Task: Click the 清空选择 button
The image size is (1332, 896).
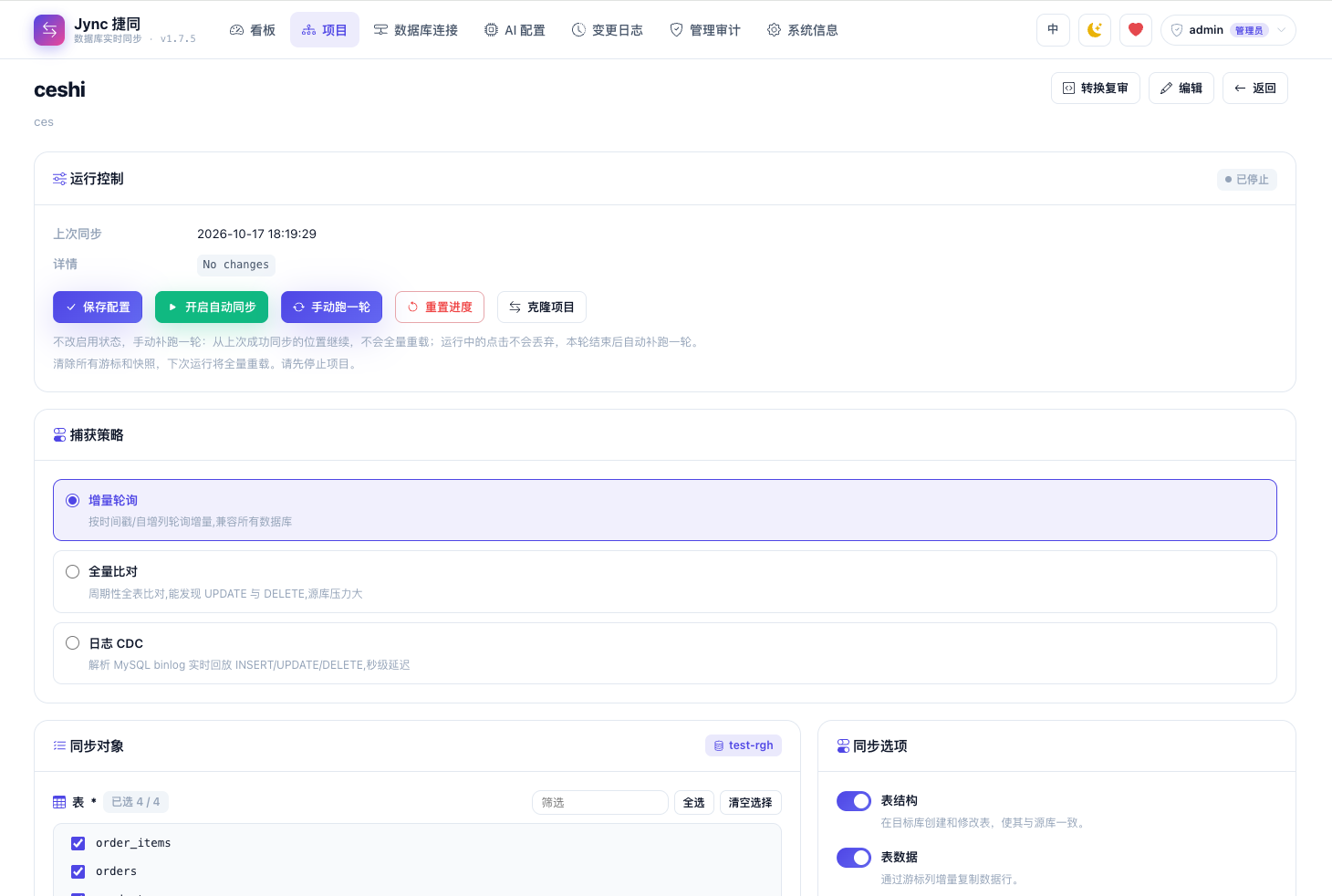Action: tap(751, 803)
